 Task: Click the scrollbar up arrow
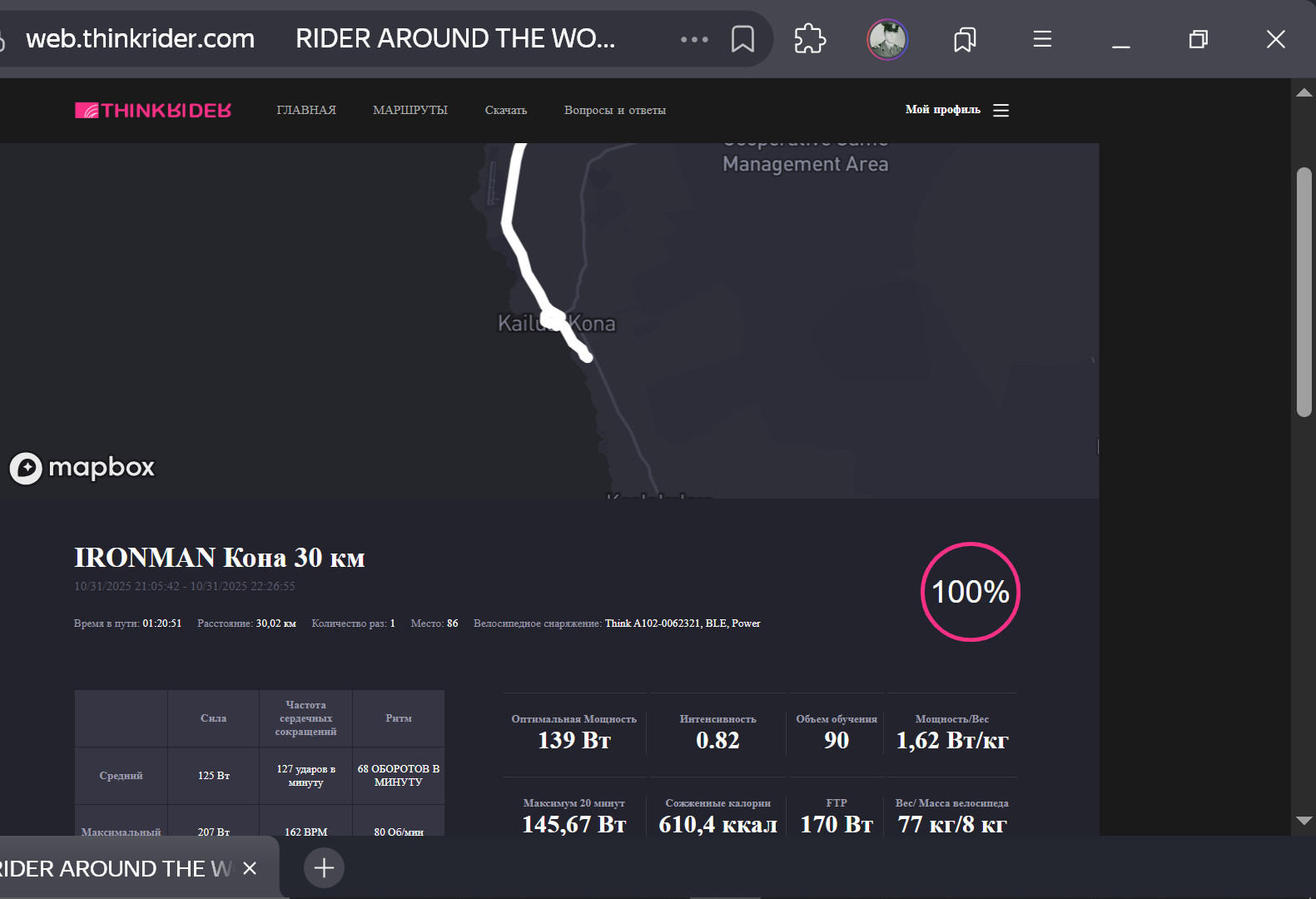1304,92
